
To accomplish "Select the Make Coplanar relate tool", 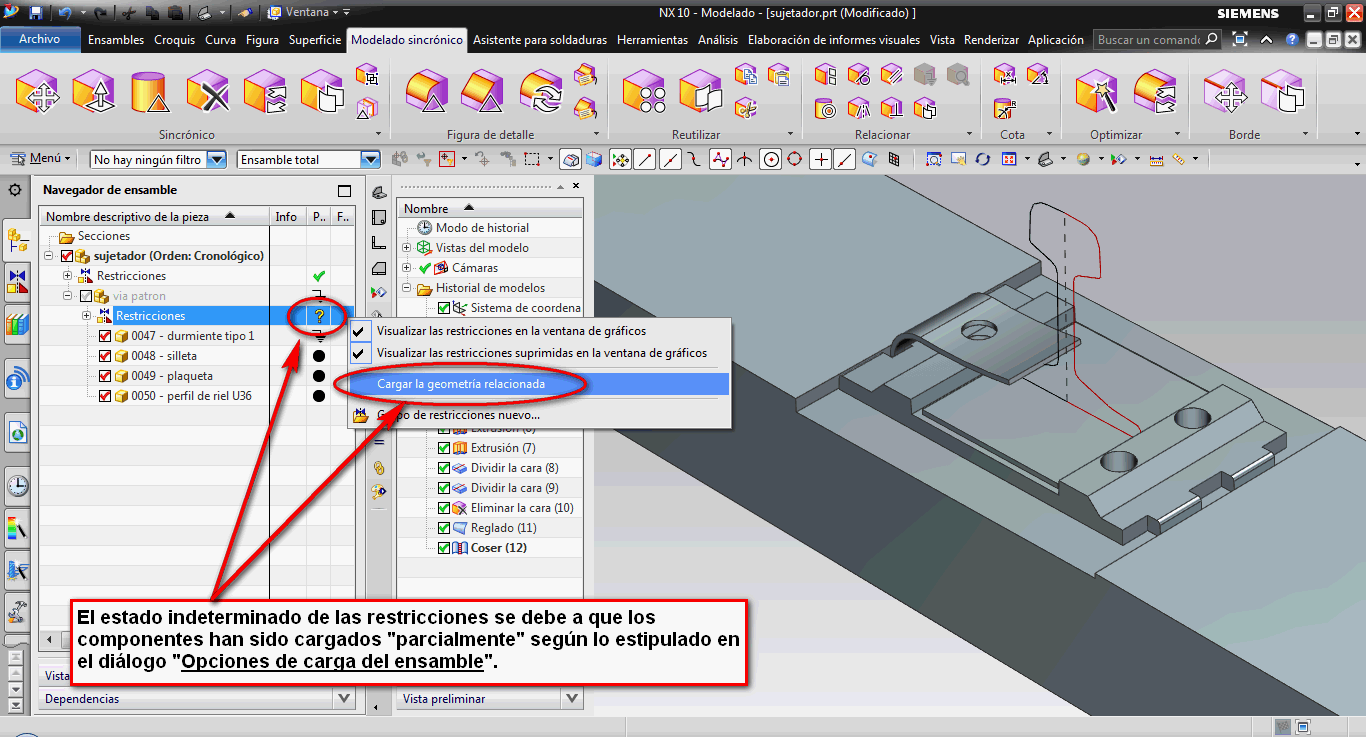I will point(826,75).
